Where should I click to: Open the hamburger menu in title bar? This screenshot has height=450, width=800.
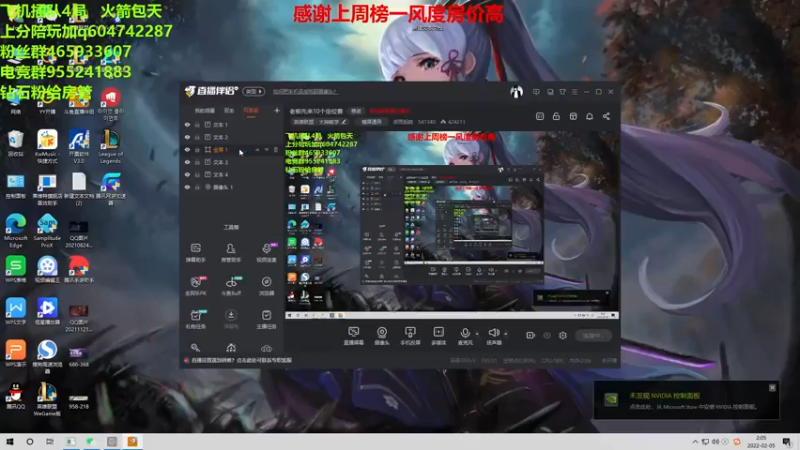tap(574, 92)
